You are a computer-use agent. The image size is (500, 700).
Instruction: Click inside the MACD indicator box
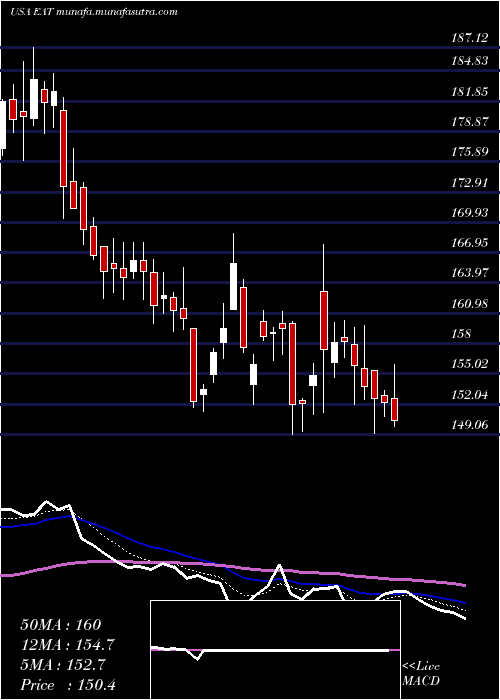tap(275, 650)
